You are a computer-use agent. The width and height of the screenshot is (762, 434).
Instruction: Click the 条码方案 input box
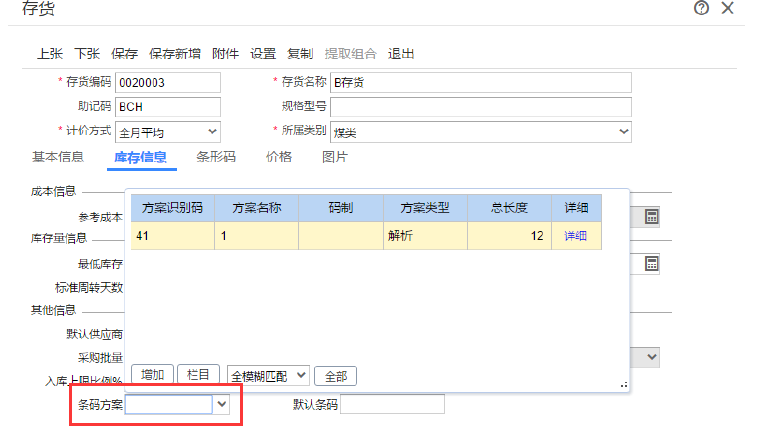(x=169, y=404)
